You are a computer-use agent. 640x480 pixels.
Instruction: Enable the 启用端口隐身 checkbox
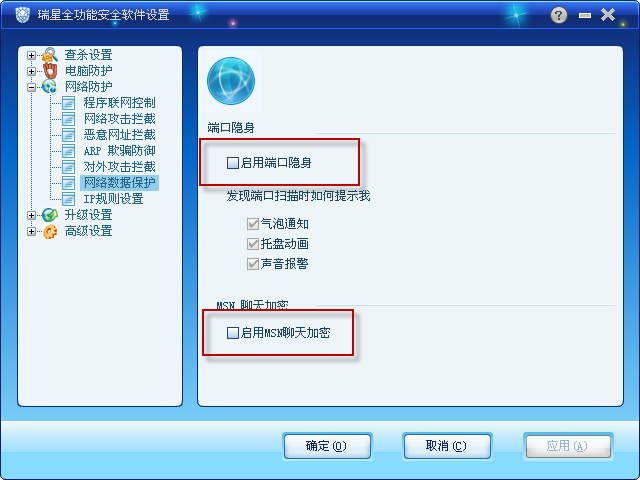pyautogui.click(x=233, y=163)
